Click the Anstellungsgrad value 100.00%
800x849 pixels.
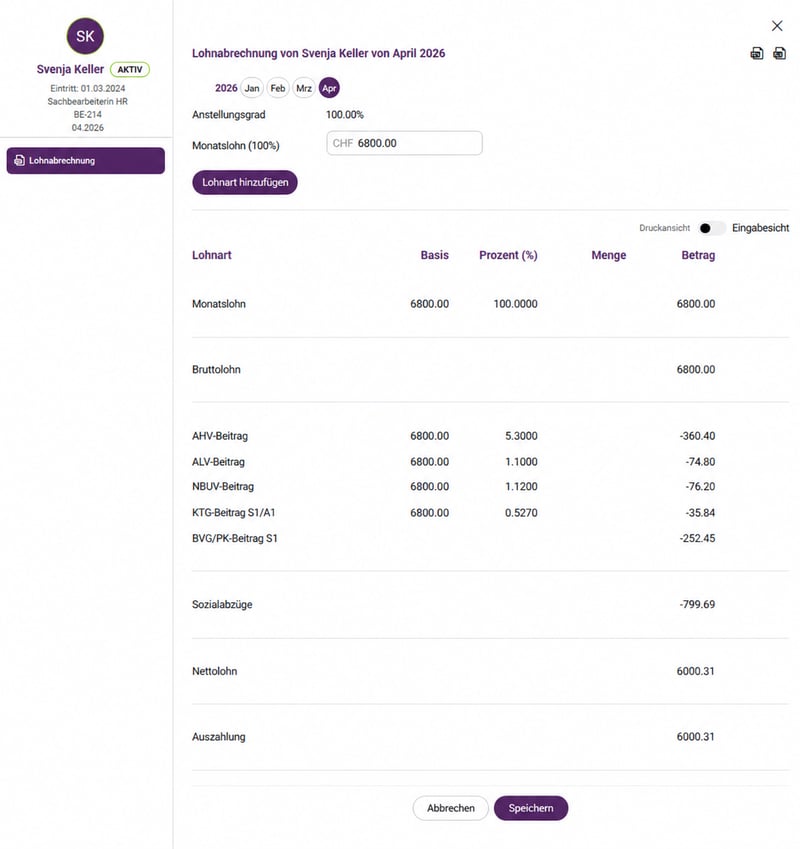(x=345, y=115)
